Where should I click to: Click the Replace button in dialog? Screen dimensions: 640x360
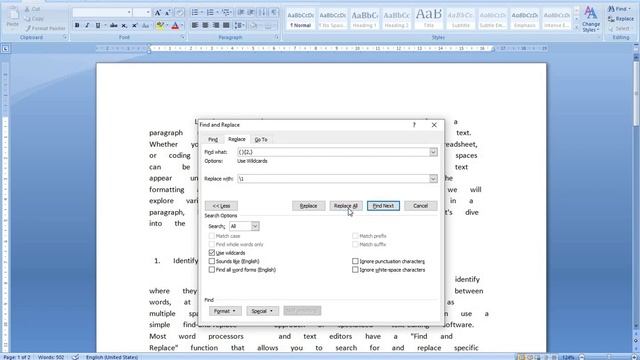pyautogui.click(x=309, y=206)
